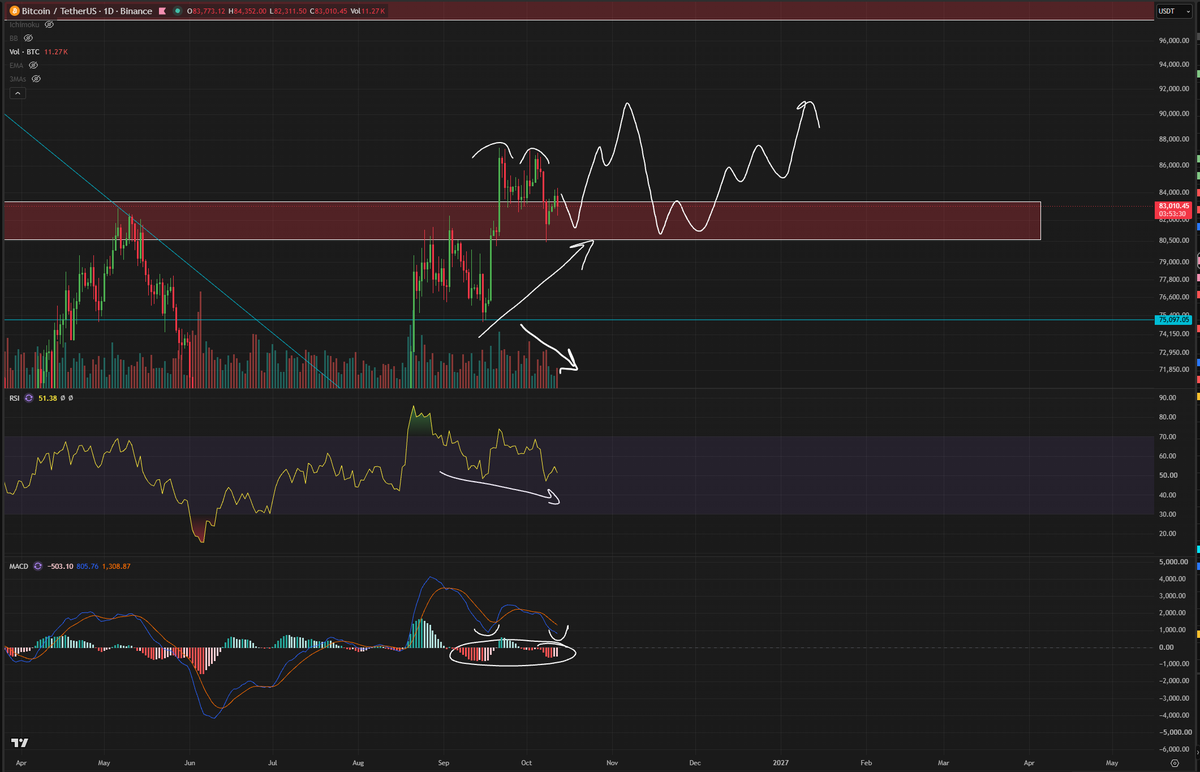This screenshot has height=772, width=1200.
Task: Click the Open price value 83,773.12
Action: click(x=209, y=11)
